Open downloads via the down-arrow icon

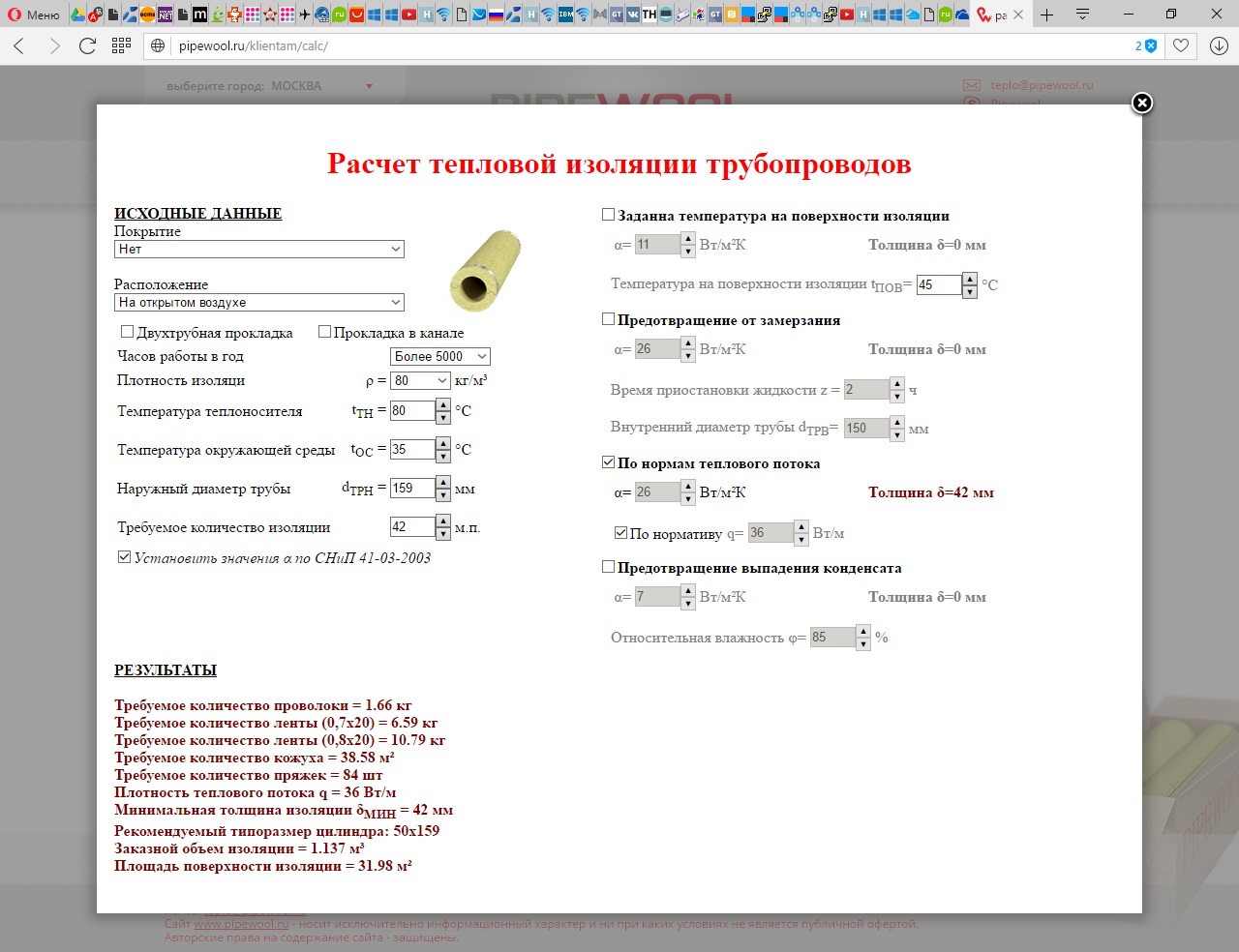pos(1218,45)
